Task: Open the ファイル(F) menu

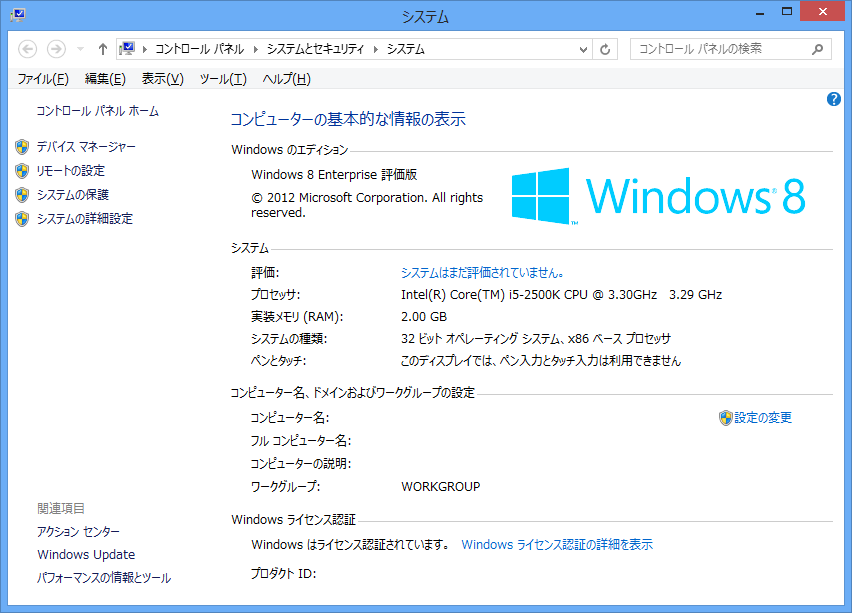Action: (43, 79)
